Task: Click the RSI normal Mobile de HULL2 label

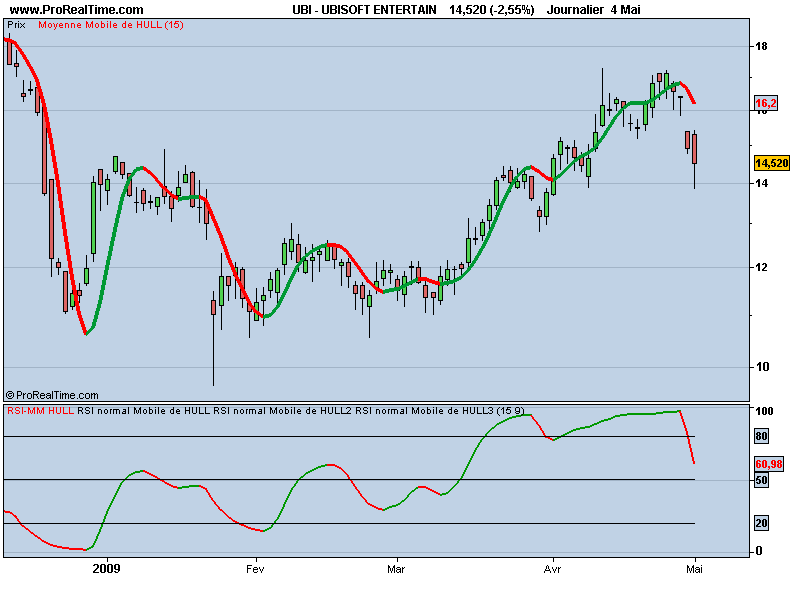Action: pos(282,411)
